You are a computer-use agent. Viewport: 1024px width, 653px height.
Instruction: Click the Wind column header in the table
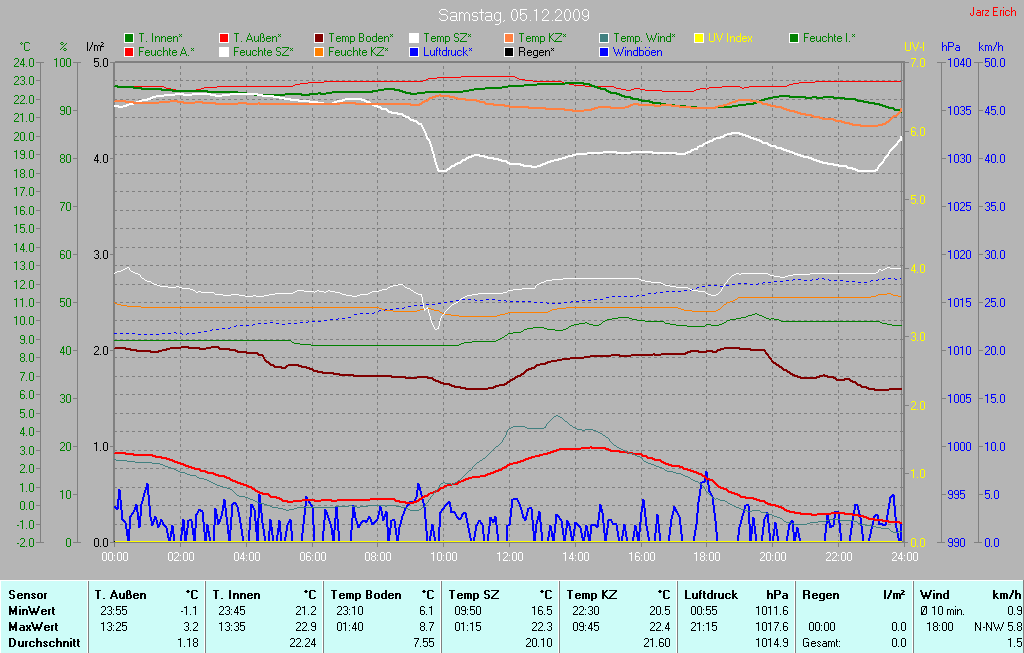click(x=935, y=594)
